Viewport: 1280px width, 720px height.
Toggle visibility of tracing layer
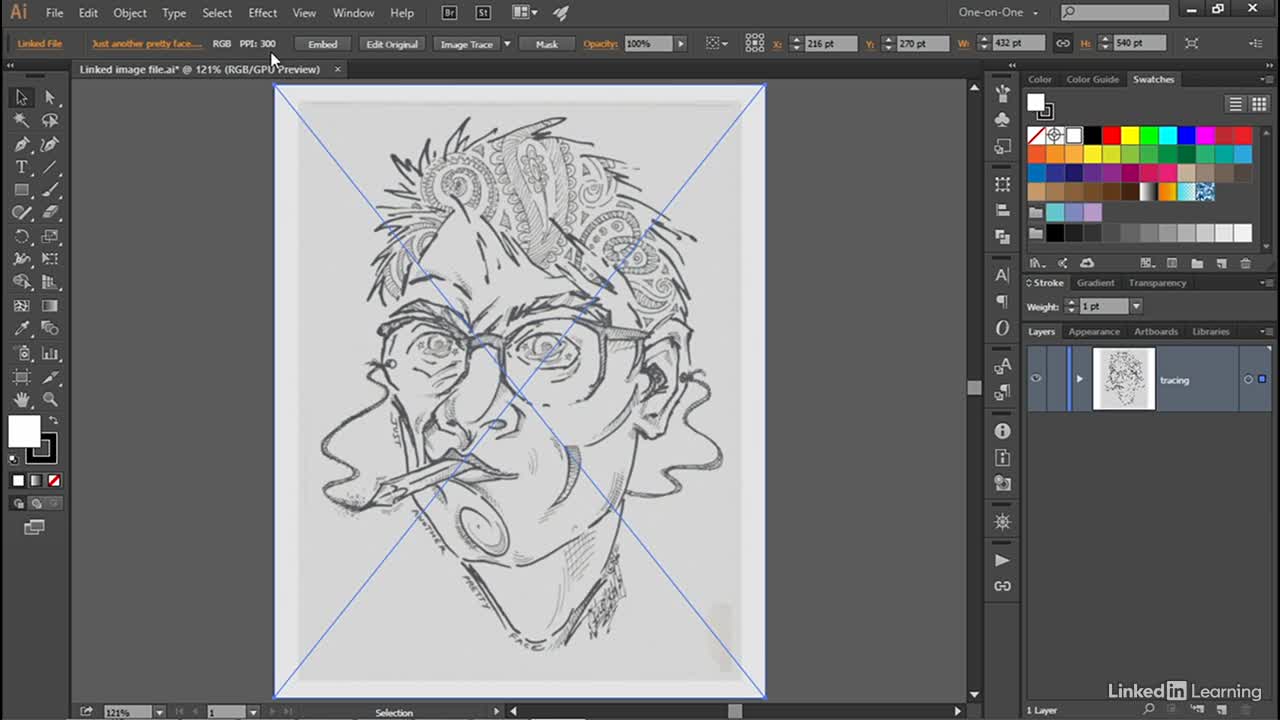(x=1036, y=379)
